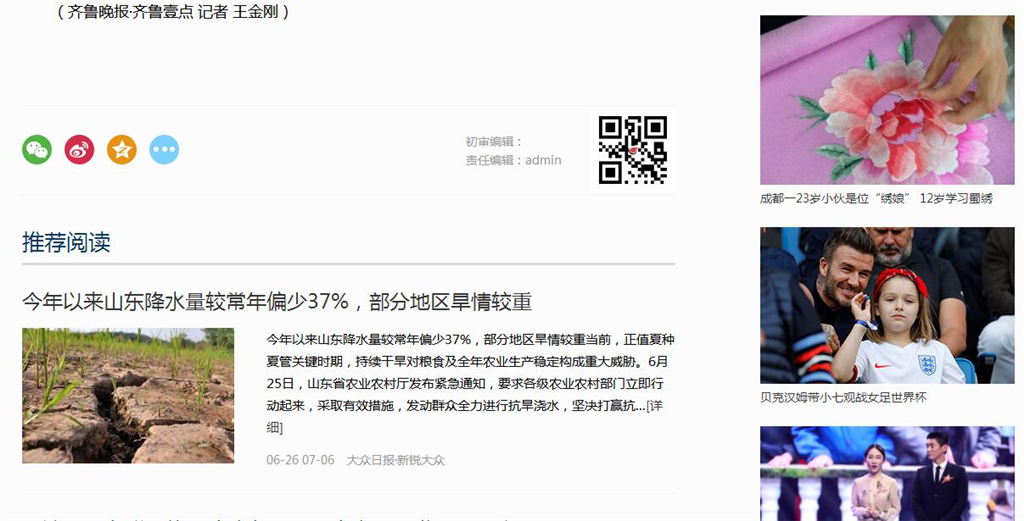Share the article via the green WeChat icon
The height and width of the screenshot is (521, 1024).
point(37,150)
